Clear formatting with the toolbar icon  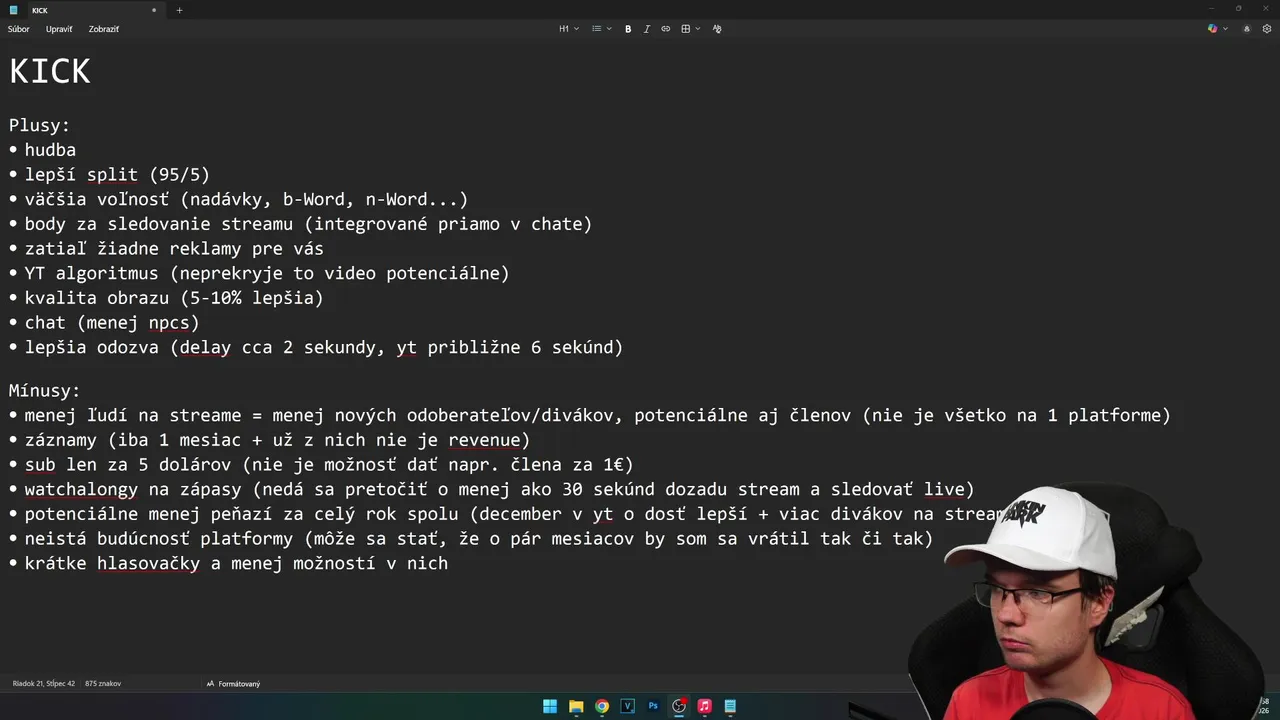coord(717,29)
